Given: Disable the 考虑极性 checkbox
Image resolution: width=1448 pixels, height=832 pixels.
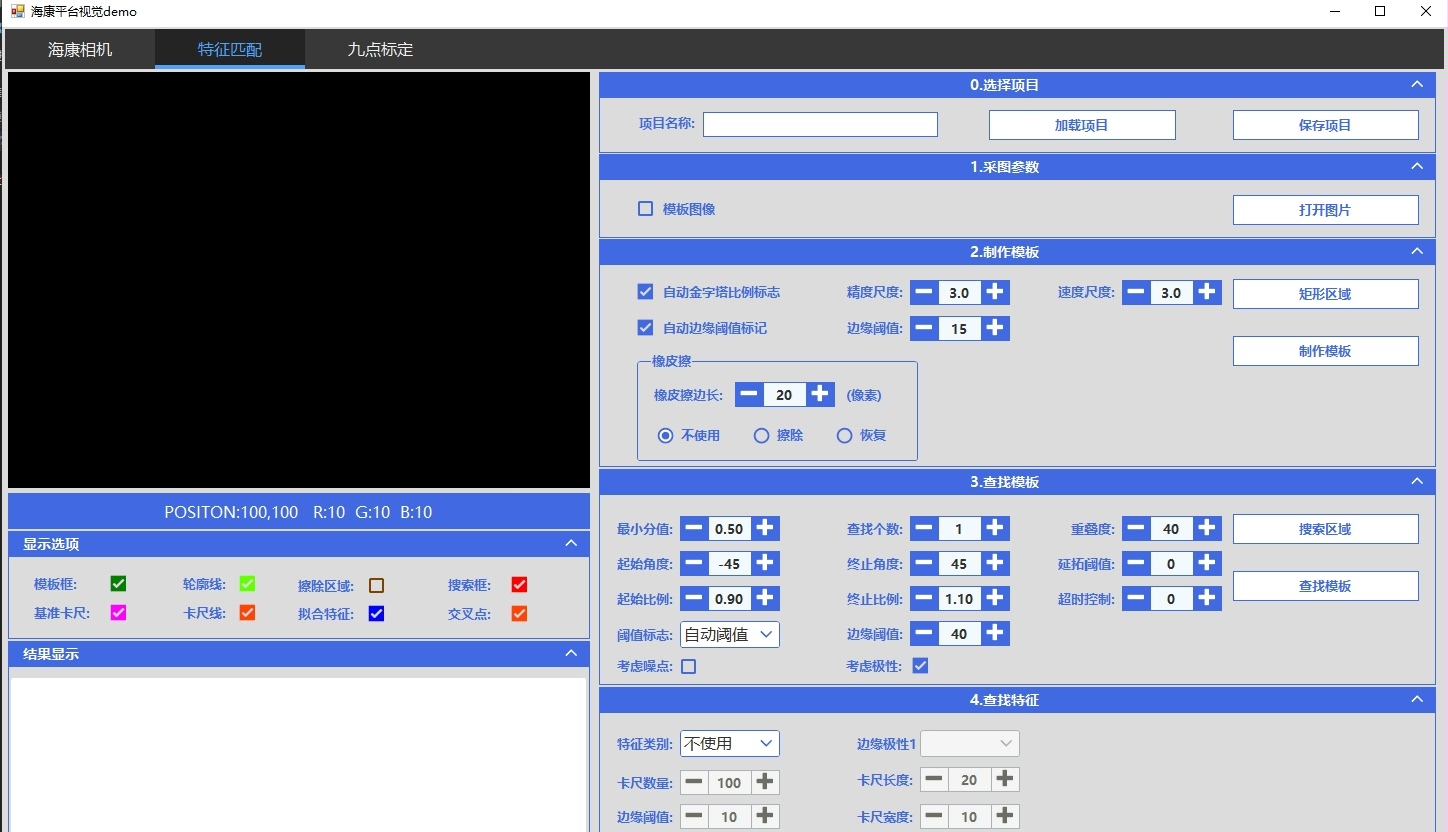Looking at the screenshot, I should (920, 666).
